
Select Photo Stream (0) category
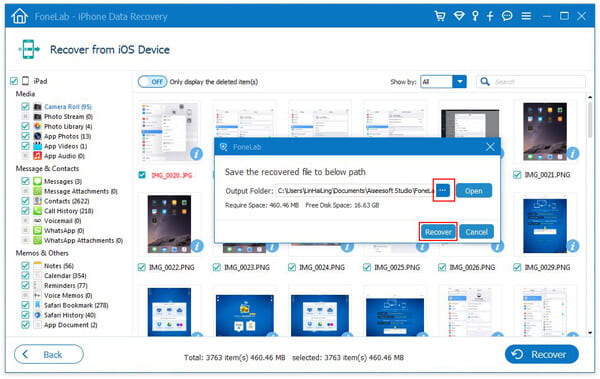[68, 116]
